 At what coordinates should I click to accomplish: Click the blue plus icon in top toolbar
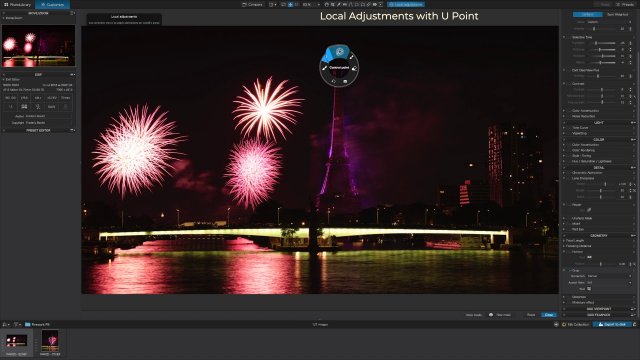290,4
